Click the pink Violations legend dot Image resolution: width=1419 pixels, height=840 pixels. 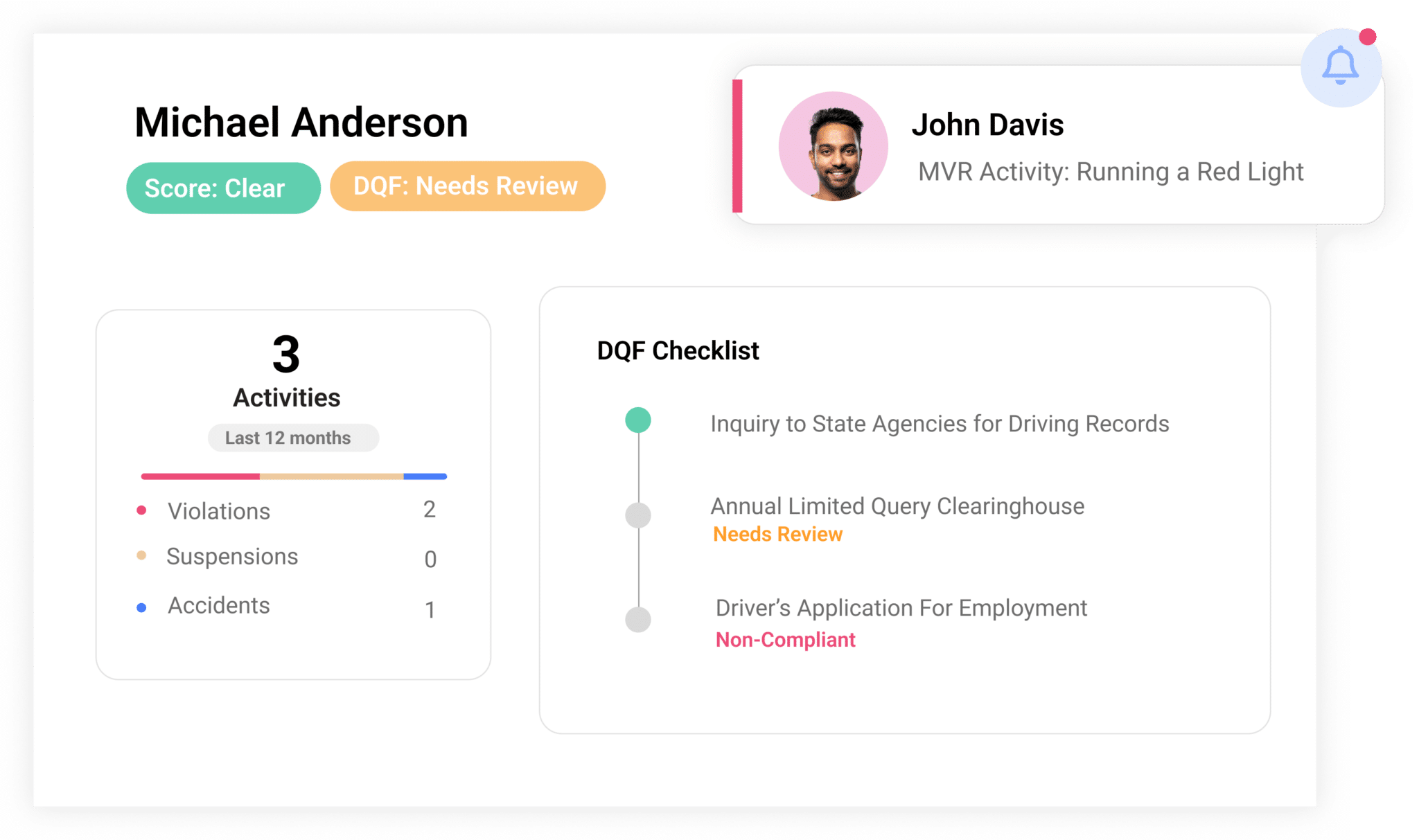coord(141,510)
